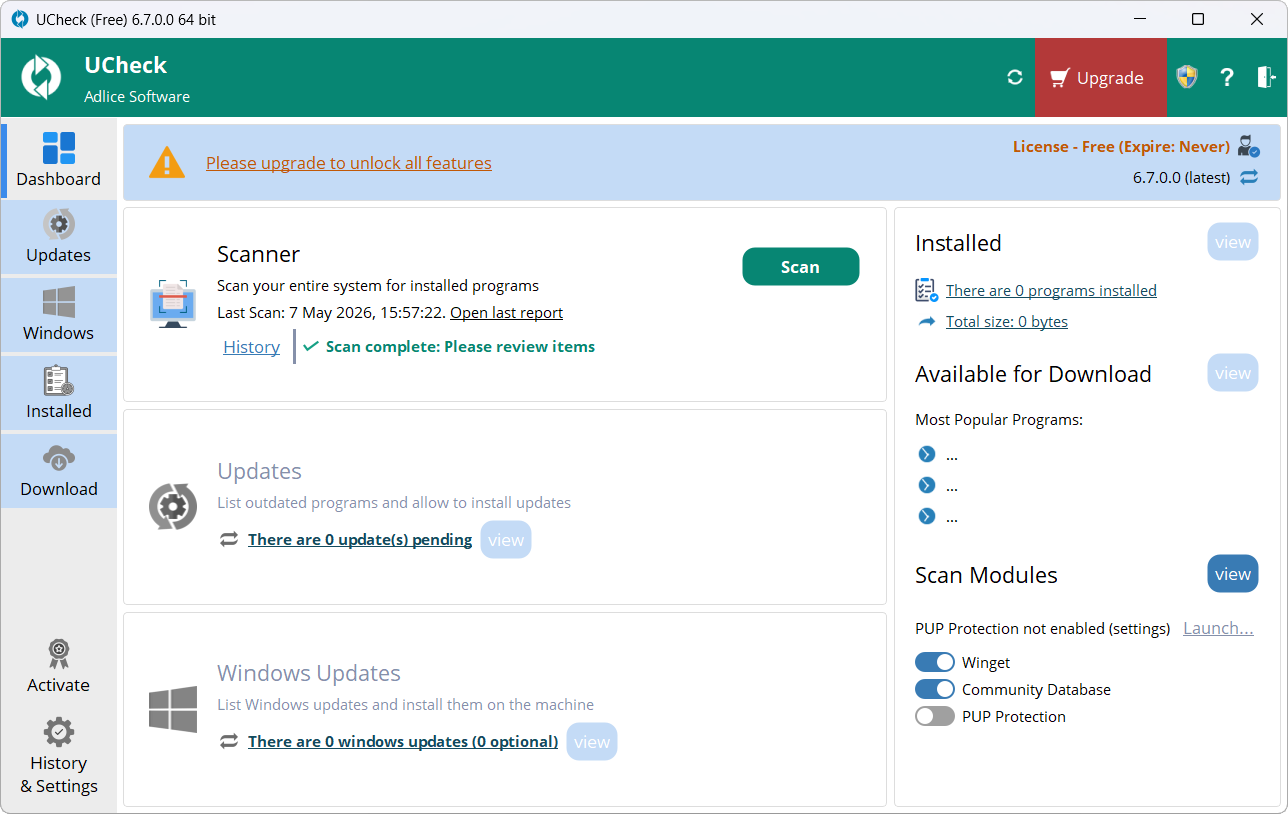
Task: Click the refresh icon beside the Upgrade button
Action: coord(1015,78)
